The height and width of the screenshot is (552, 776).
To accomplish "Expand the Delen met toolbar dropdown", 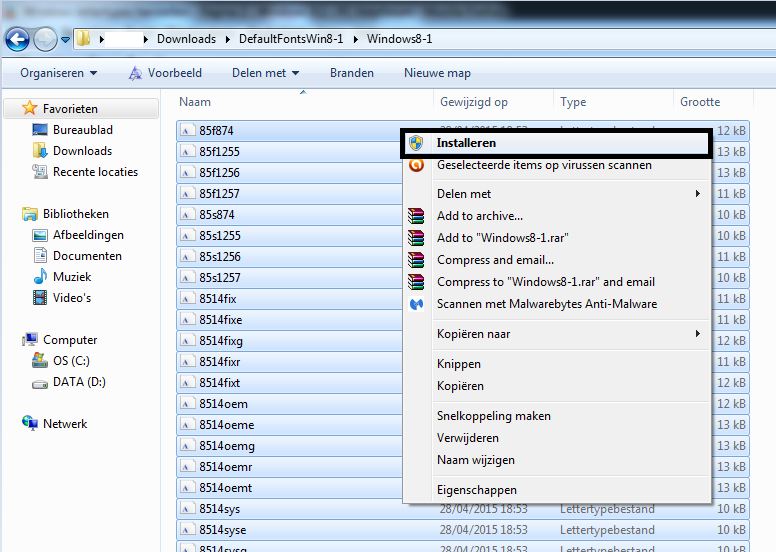I will click(265, 73).
